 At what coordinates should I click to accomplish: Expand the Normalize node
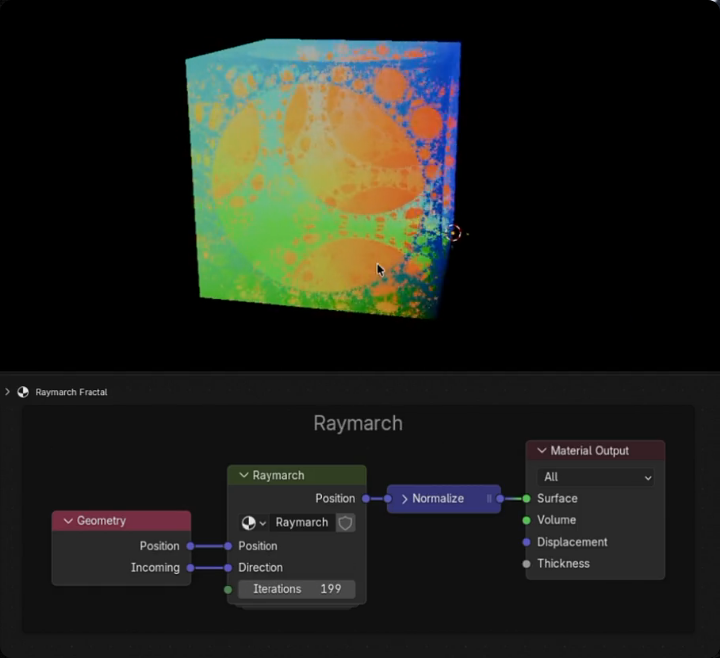(x=404, y=498)
